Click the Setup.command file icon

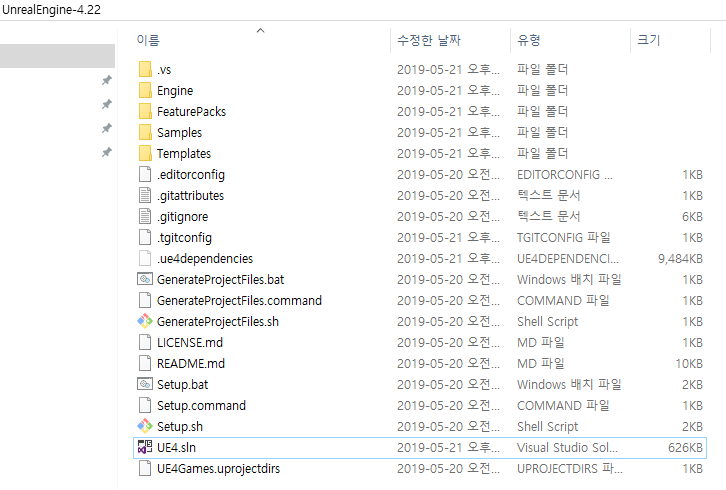pos(145,405)
